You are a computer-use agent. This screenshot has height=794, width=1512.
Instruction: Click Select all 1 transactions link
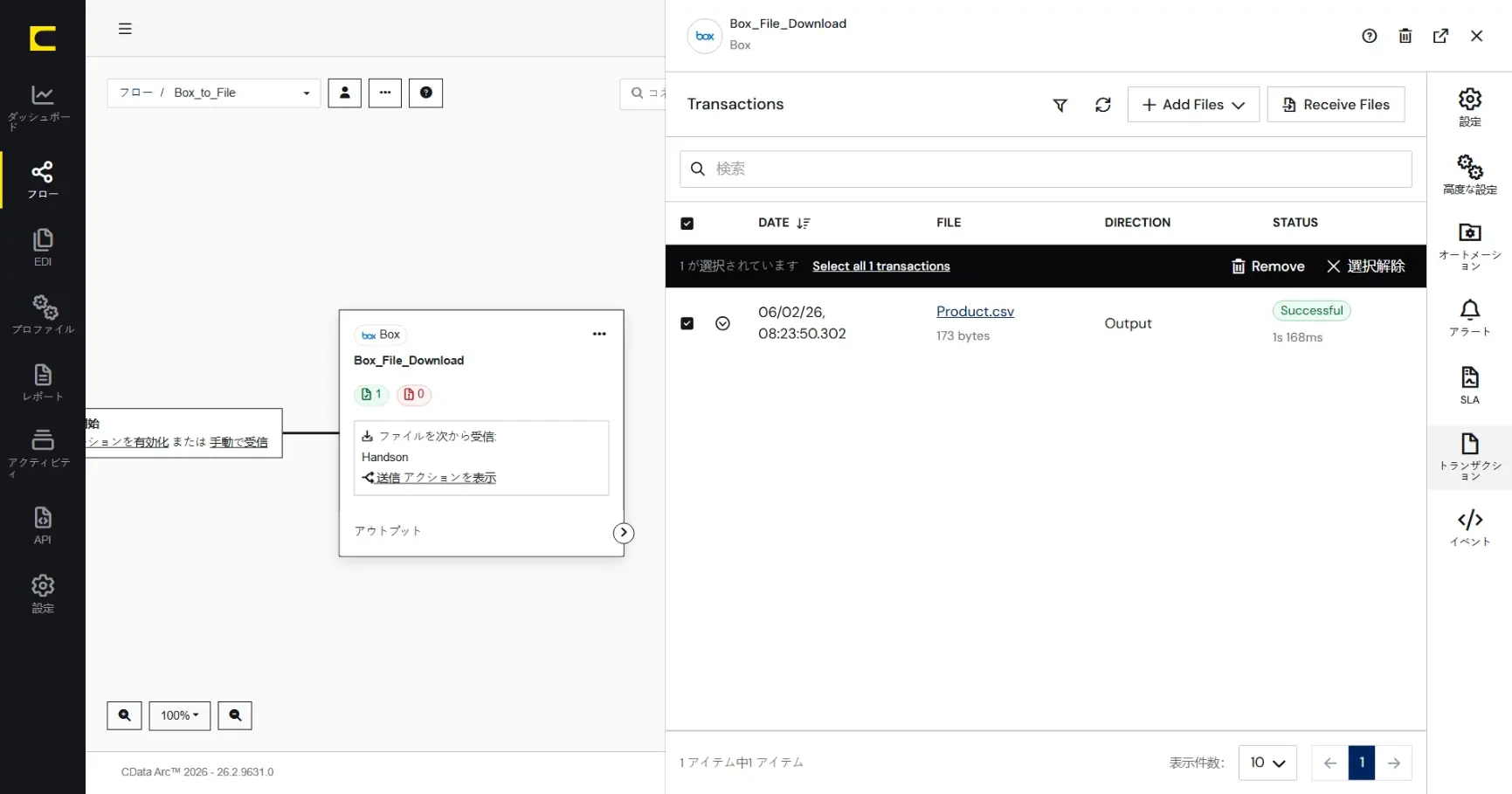(881, 266)
